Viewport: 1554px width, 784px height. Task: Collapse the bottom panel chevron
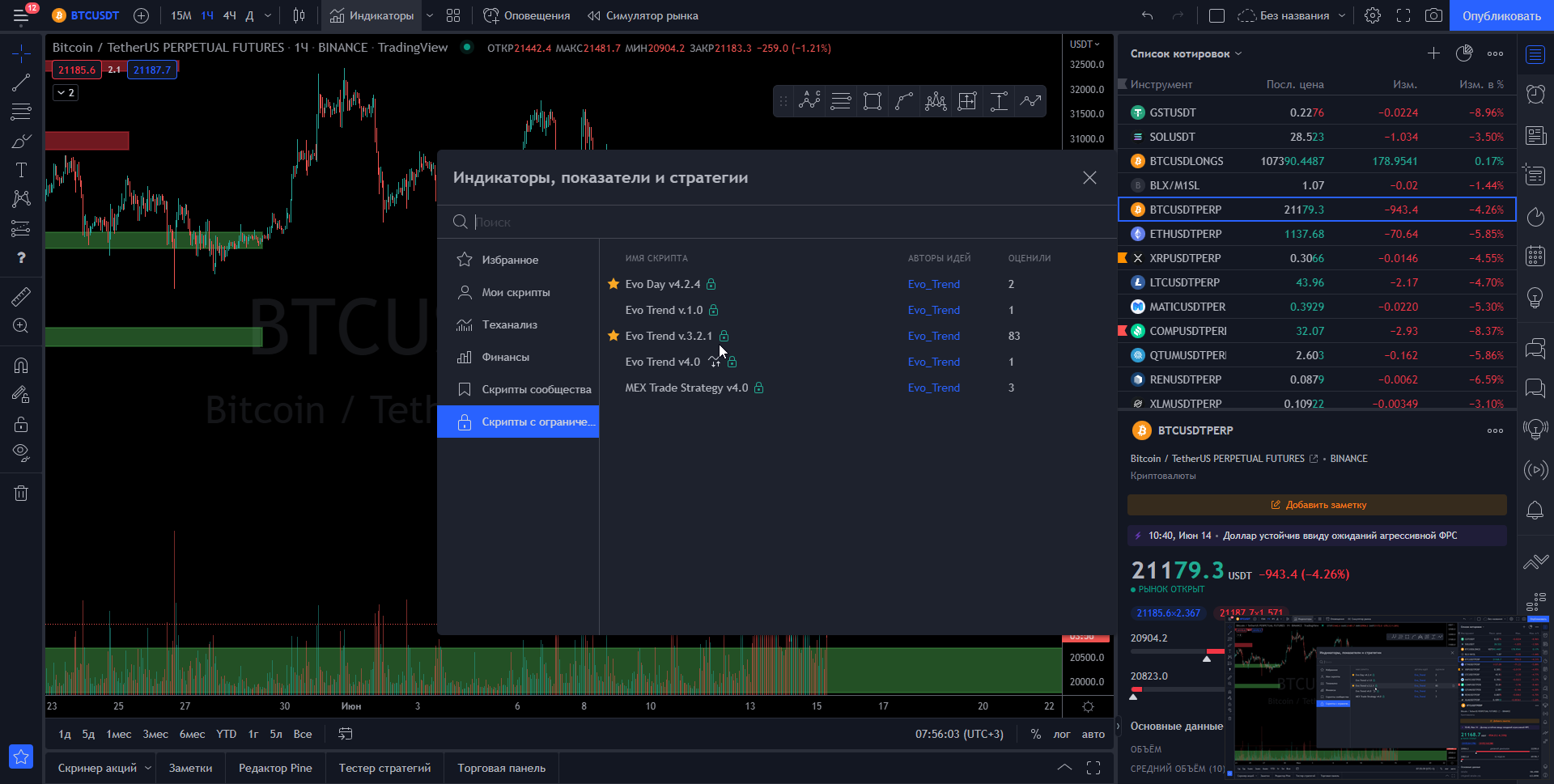tap(1064, 767)
